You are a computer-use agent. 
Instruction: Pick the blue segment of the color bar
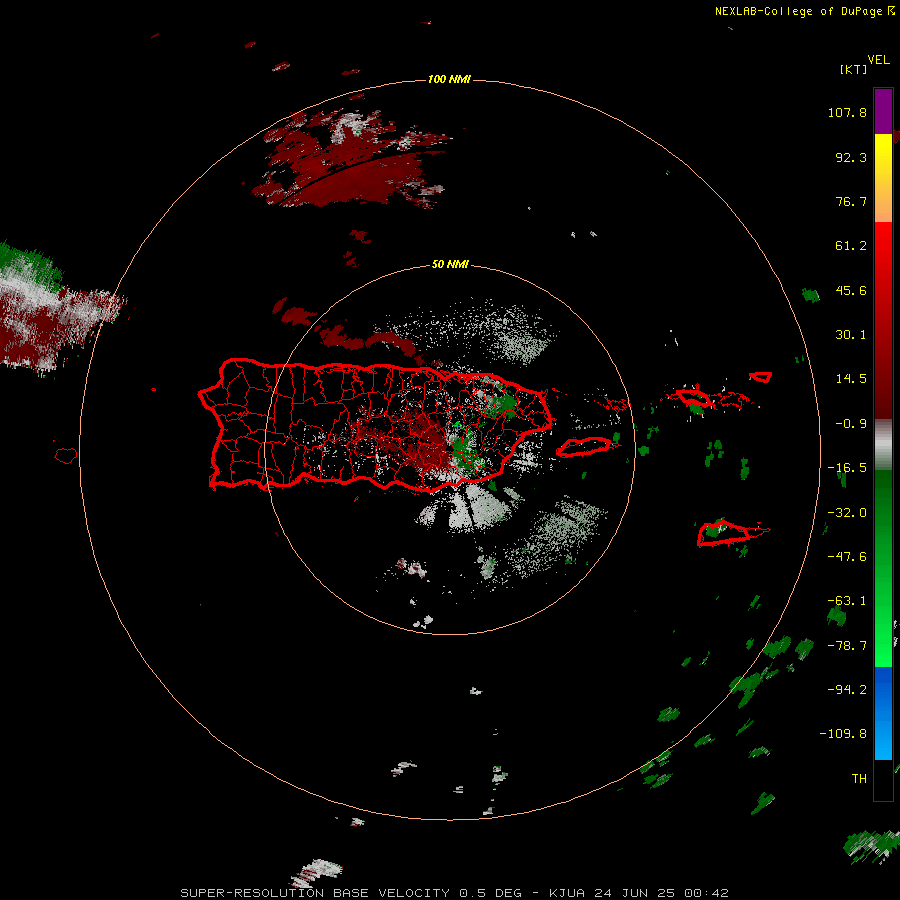click(x=883, y=713)
